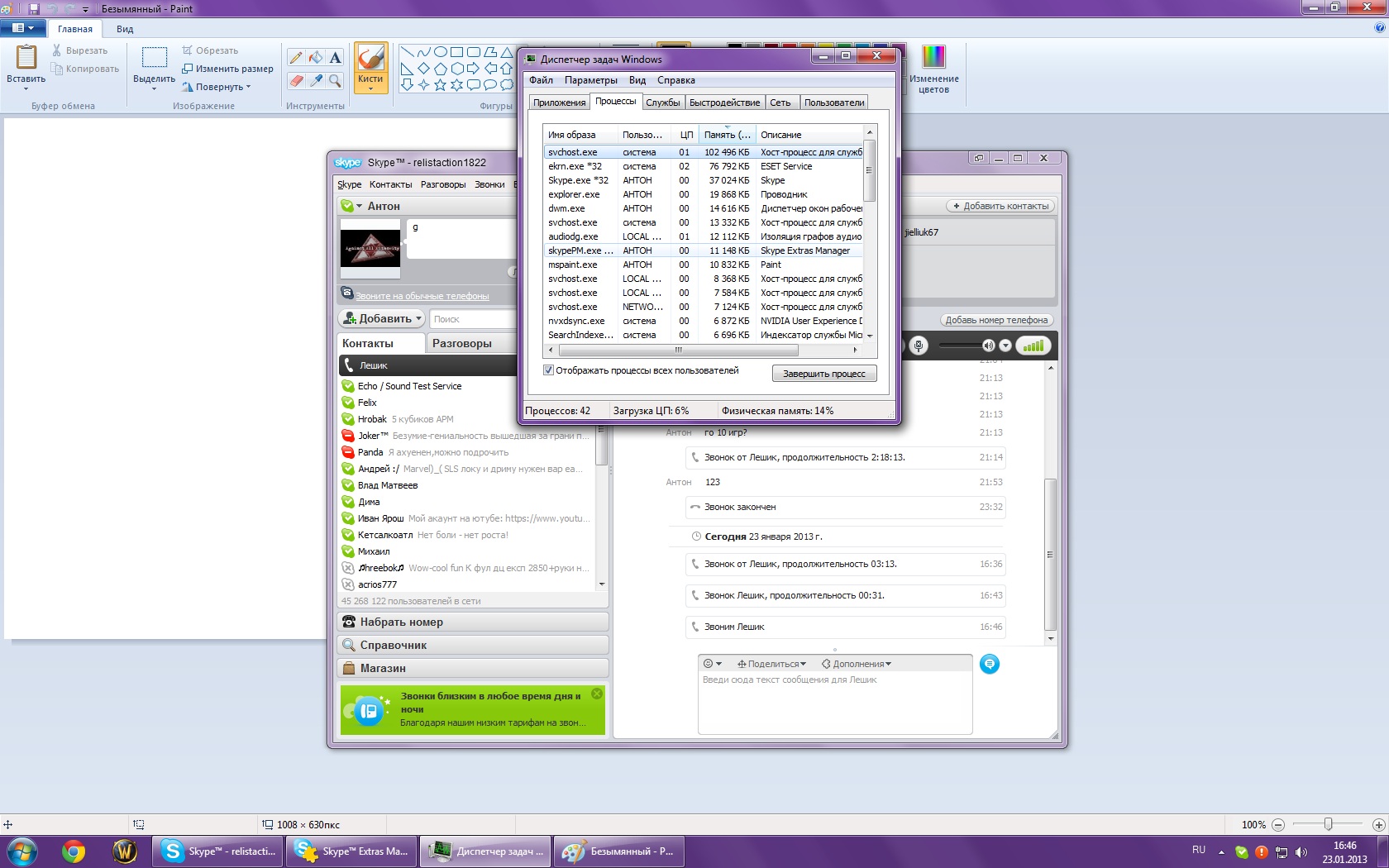Open Google Chrome from the taskbar

tap(74, 851)
